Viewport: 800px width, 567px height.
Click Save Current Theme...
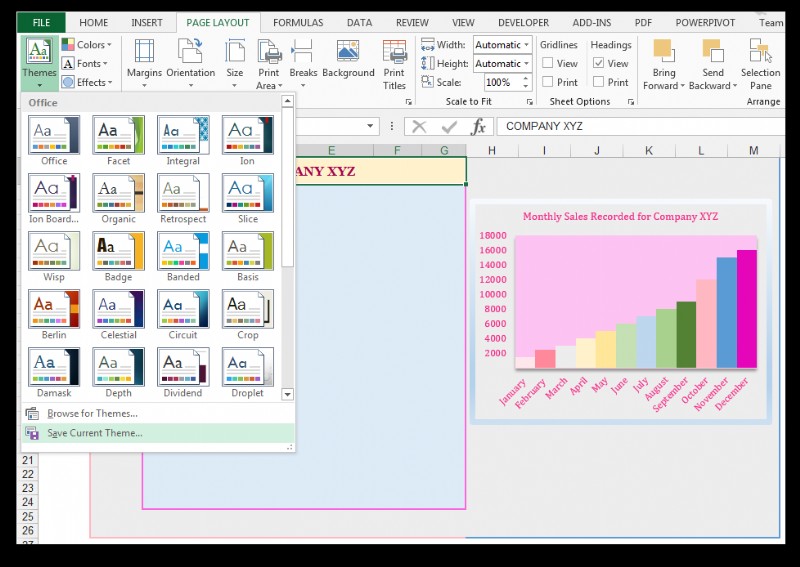tap(158, 433)
